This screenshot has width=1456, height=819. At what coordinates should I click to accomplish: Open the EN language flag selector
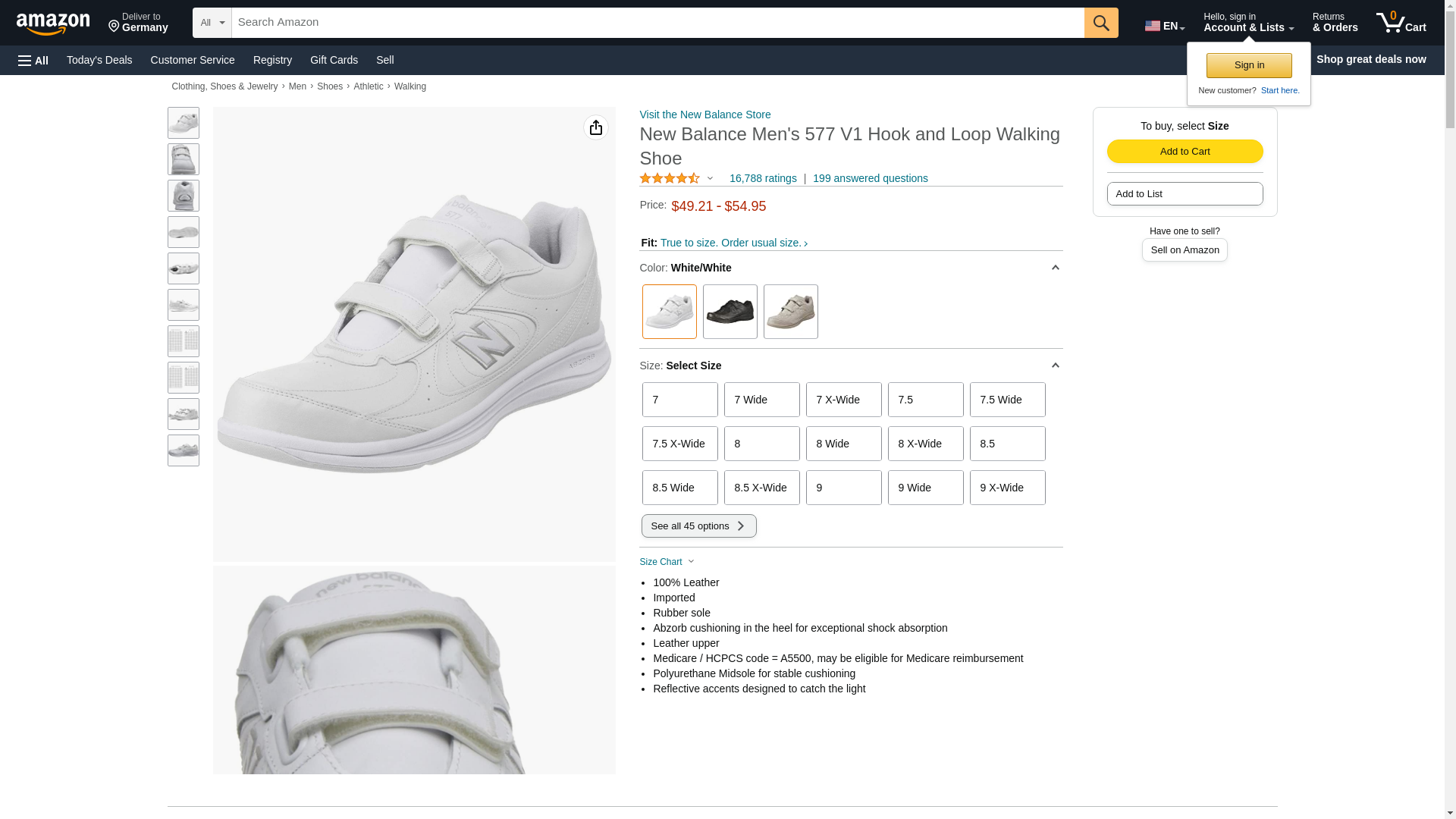tap(1164, 26)
